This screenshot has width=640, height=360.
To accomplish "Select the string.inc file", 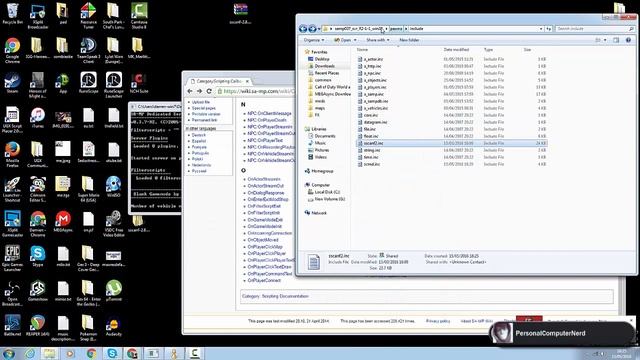I will (x=371, y=150).
